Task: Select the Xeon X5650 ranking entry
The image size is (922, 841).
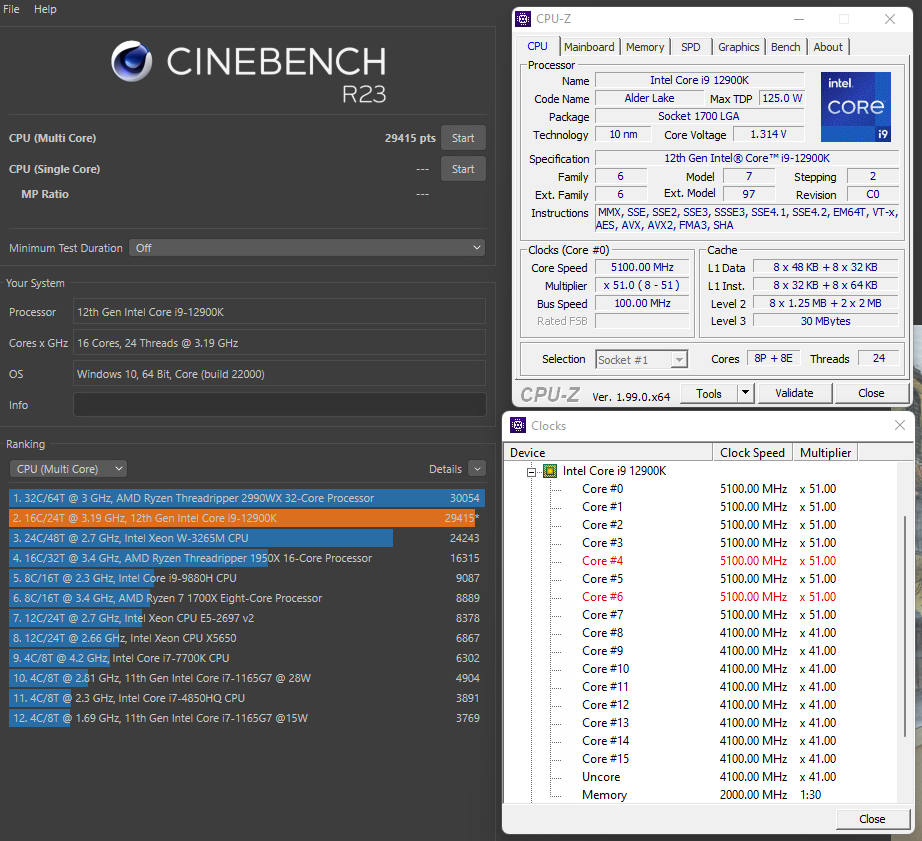Action: [x=247, y=638]
